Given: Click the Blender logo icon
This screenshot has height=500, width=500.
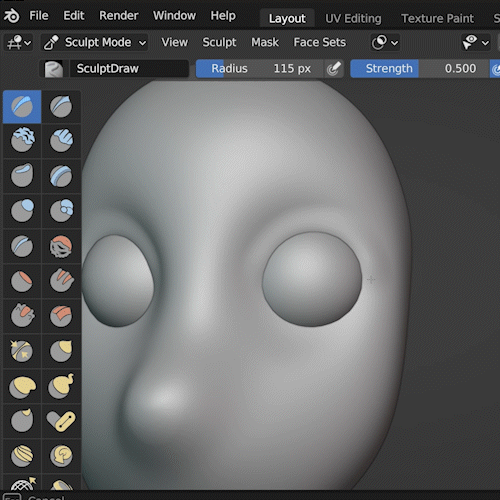Looking at the screenshot, I should (12, 16).
